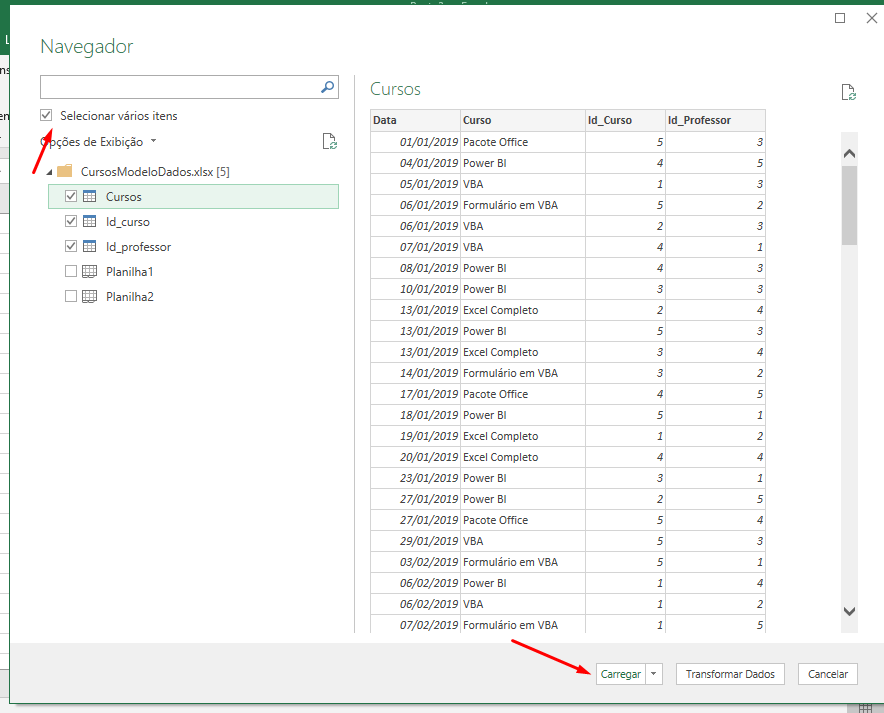Click the Excel Completo cell for 19/01/2019

coord(523,436)
